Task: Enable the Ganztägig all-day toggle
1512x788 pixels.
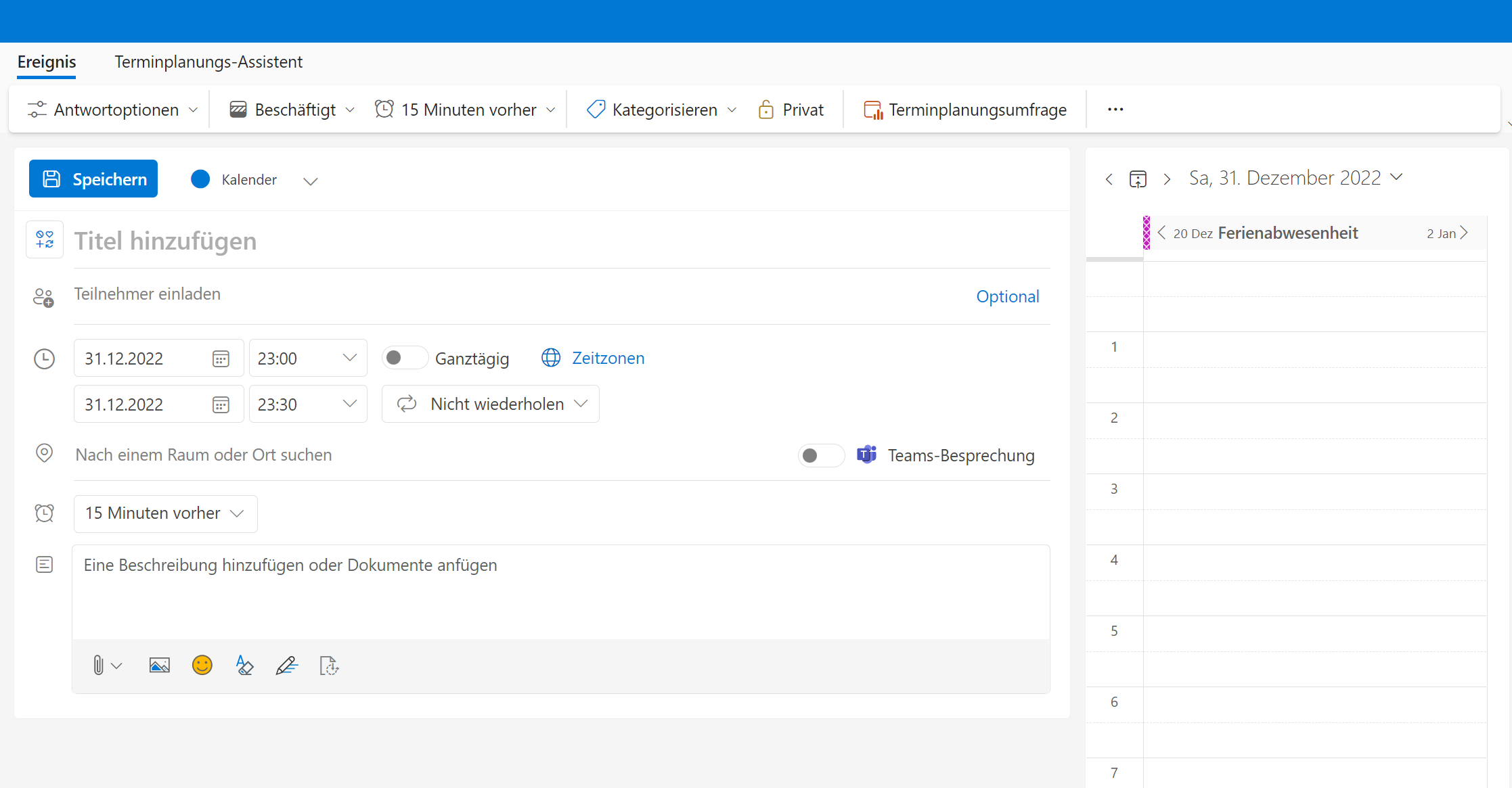Action: (404, 358)
